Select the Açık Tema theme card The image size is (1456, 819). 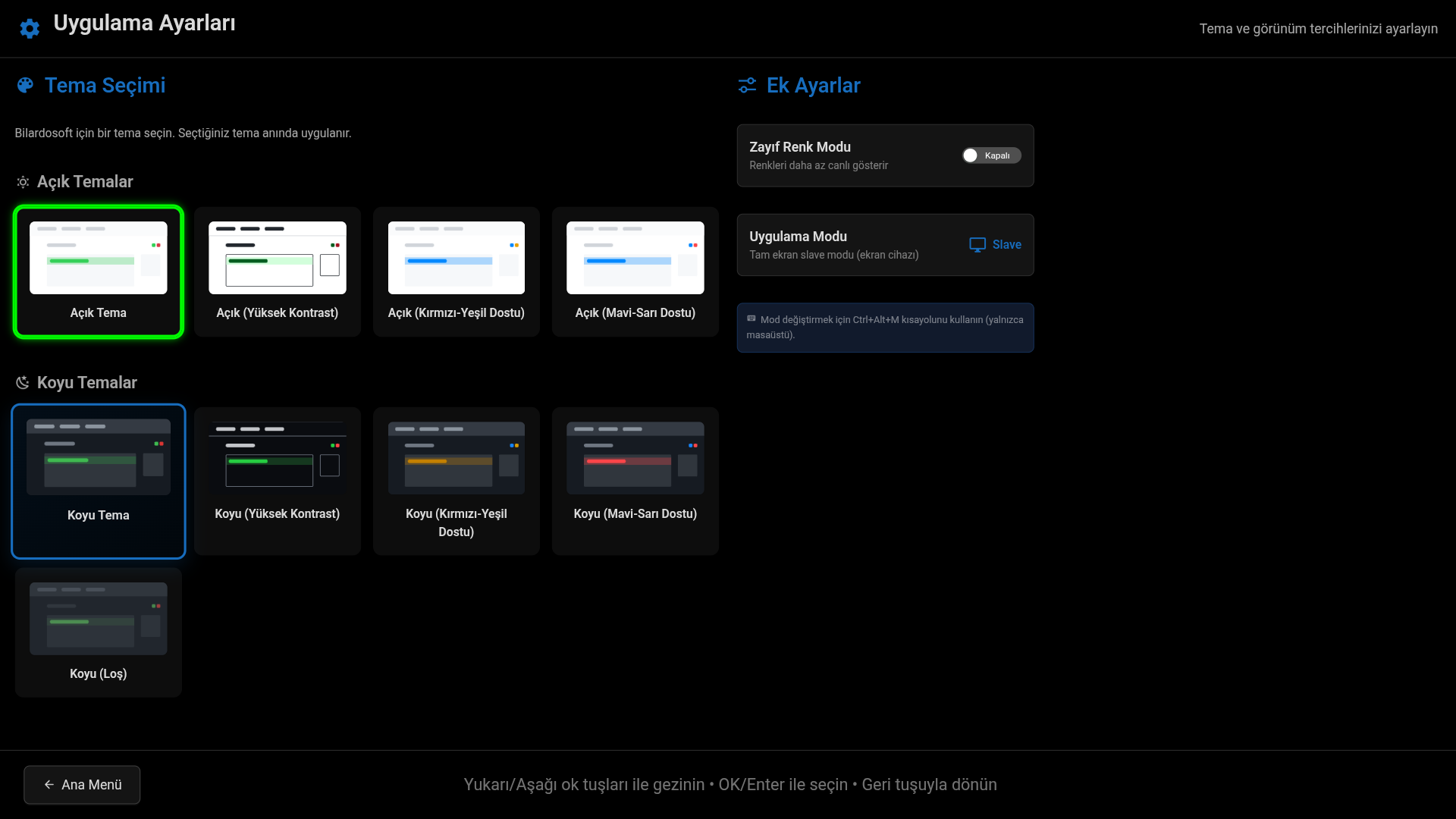pos(99,272)
